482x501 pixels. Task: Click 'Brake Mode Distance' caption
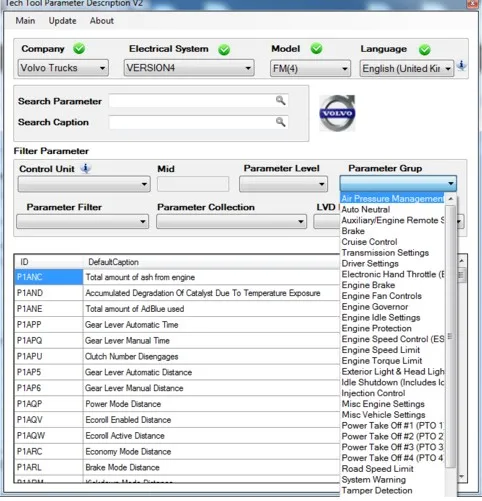(122, 467)
